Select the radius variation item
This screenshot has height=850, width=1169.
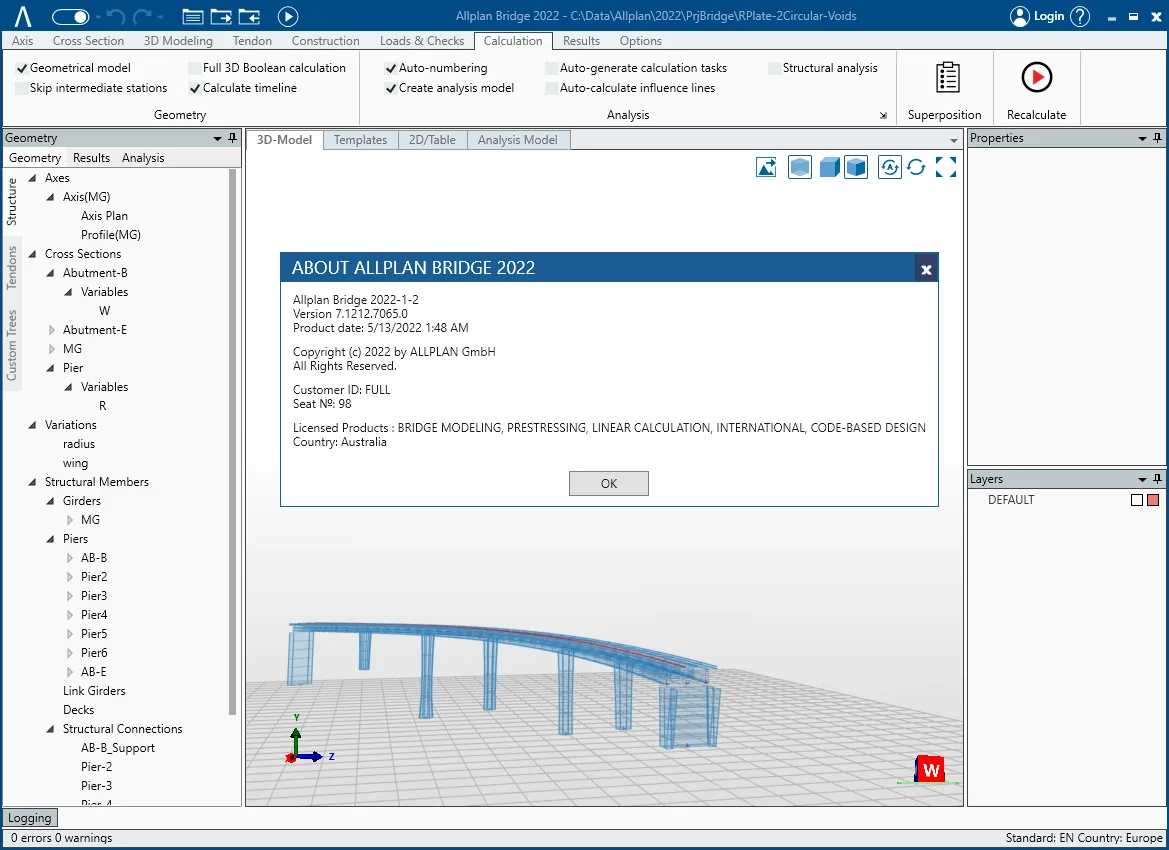click(79, 444)
